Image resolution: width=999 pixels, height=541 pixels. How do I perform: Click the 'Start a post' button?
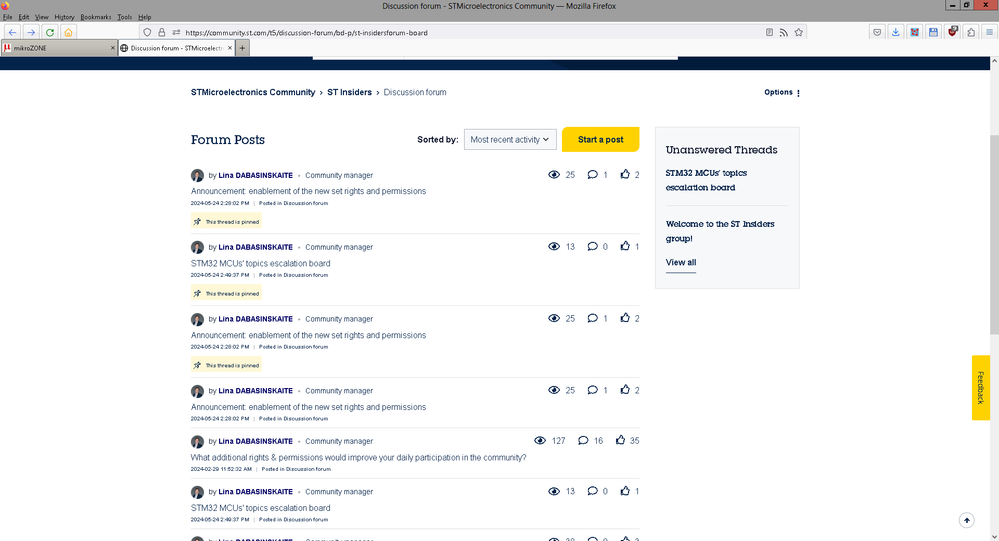[600, 140]
